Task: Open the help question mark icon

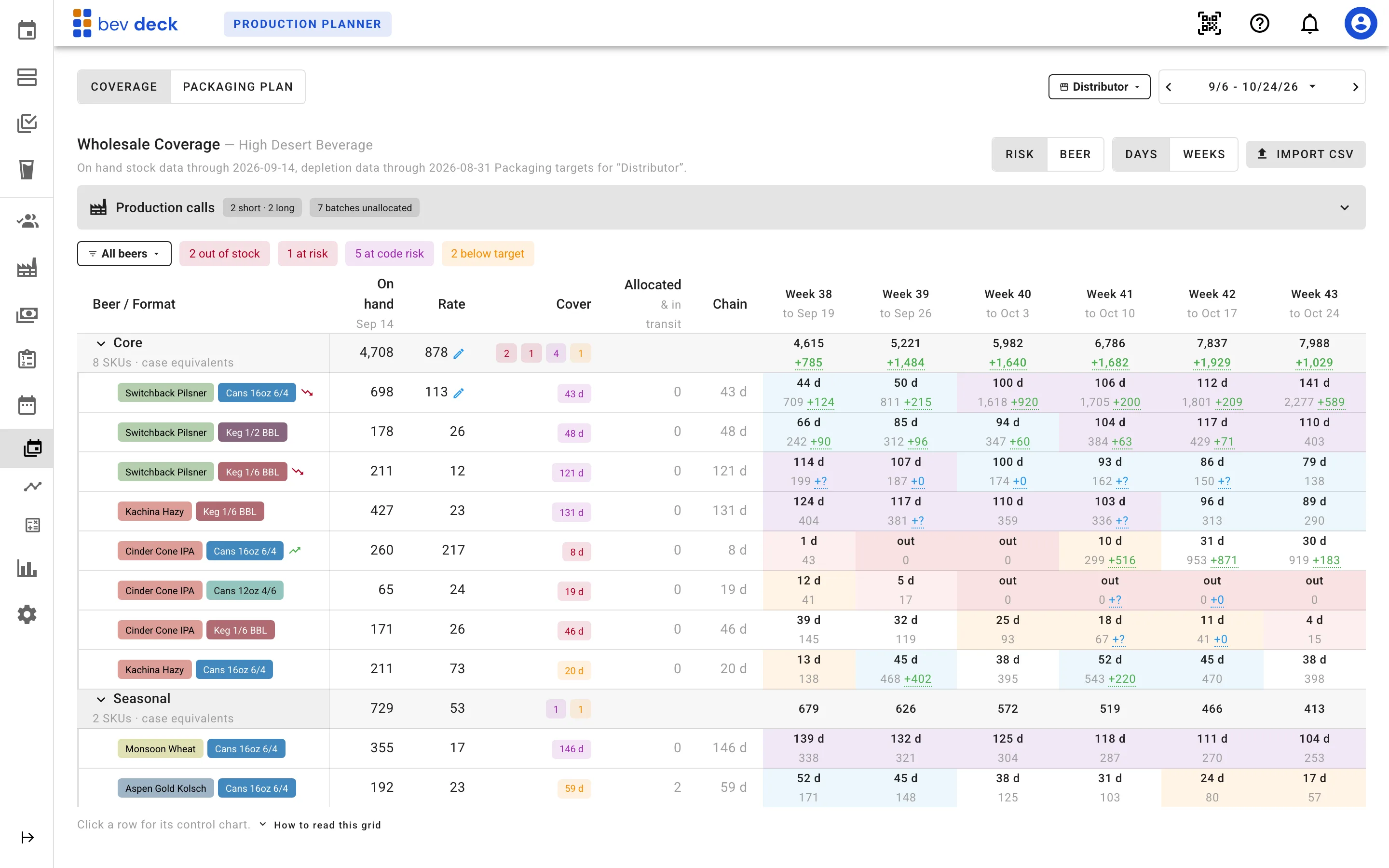Action: (x=1259, y=24)
